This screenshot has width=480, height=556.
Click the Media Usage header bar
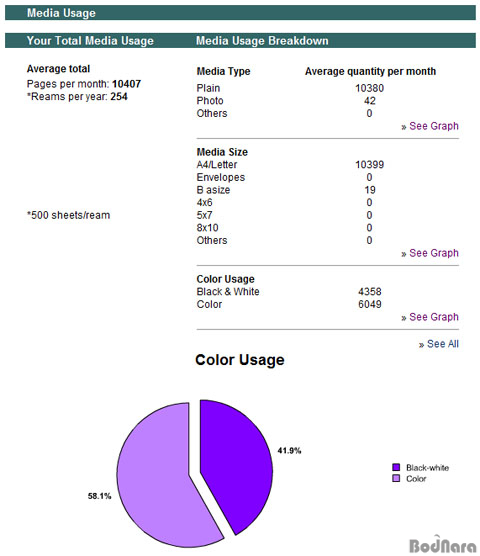pos(240,13)
